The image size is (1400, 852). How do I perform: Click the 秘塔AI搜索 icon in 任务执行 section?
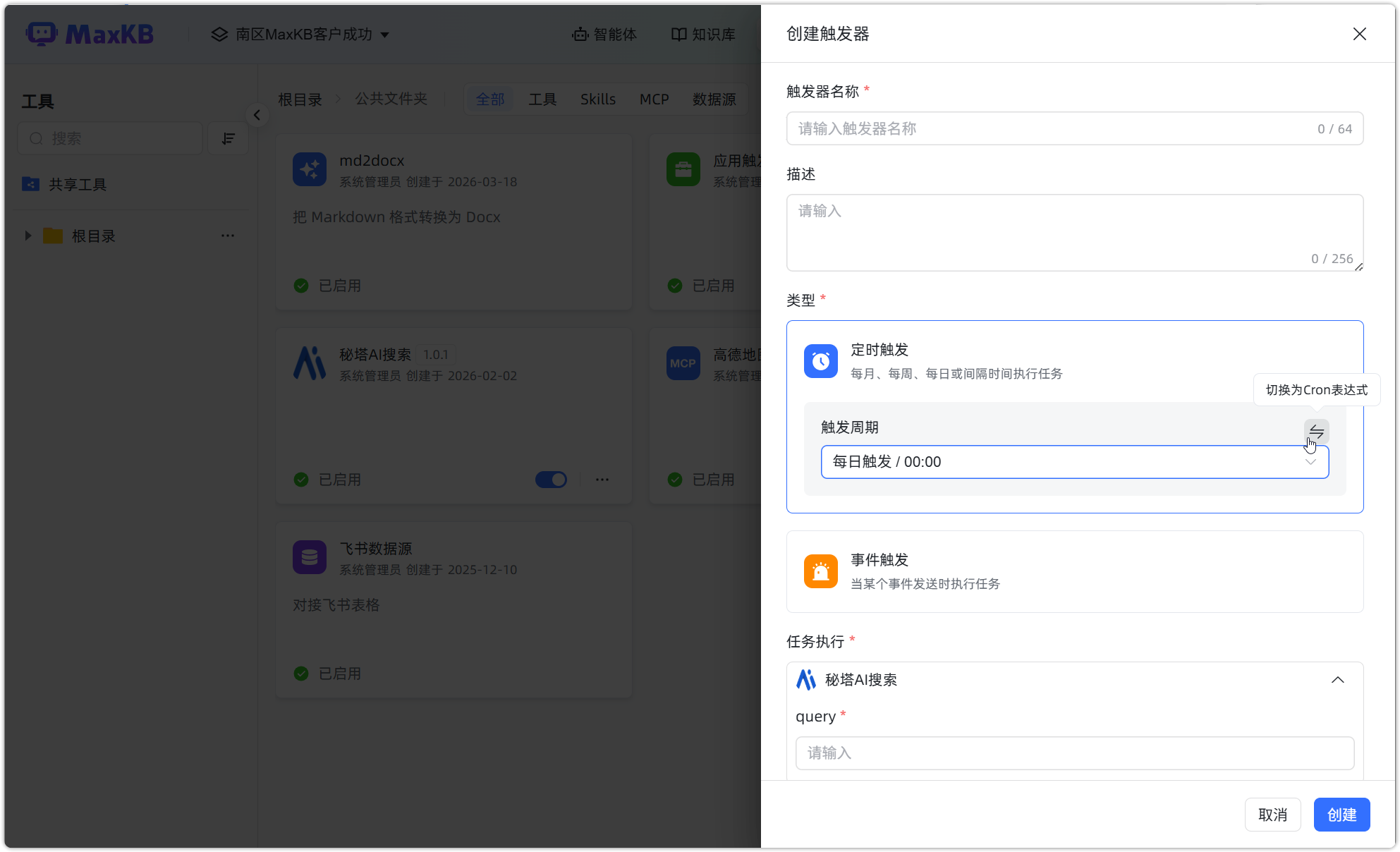point(805,679)
